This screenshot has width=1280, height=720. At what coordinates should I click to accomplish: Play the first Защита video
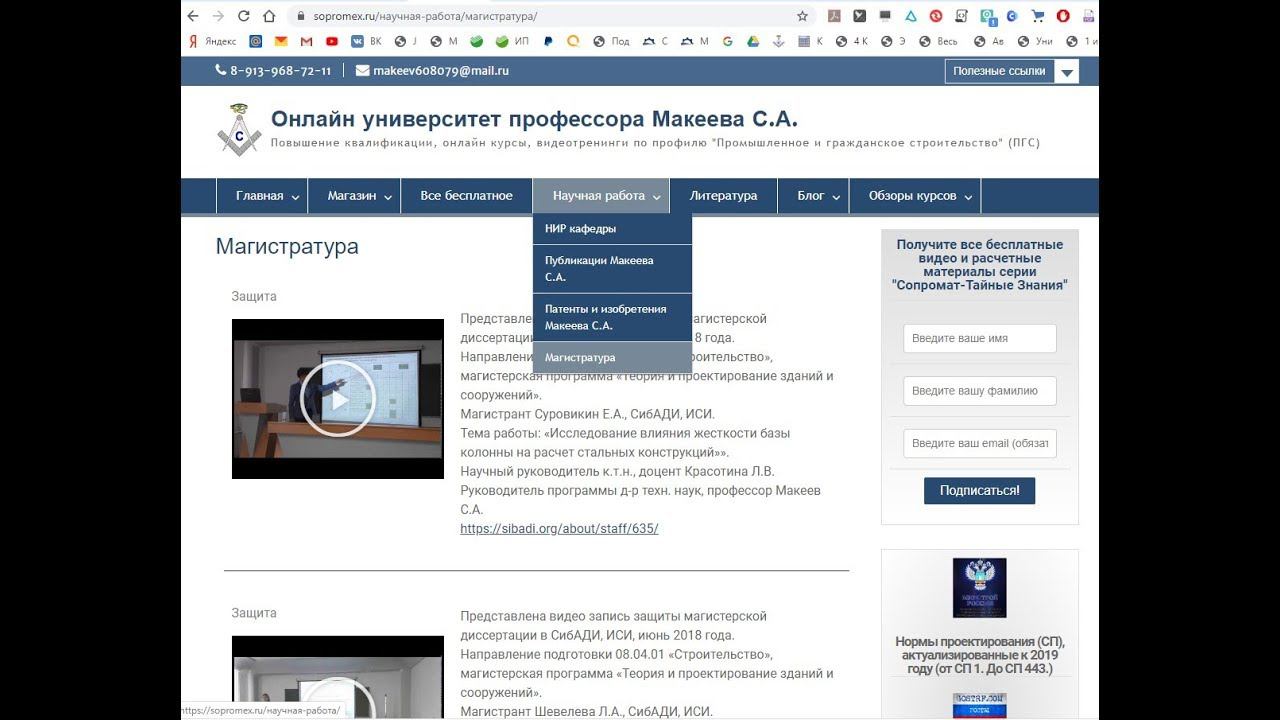point(337,399)
